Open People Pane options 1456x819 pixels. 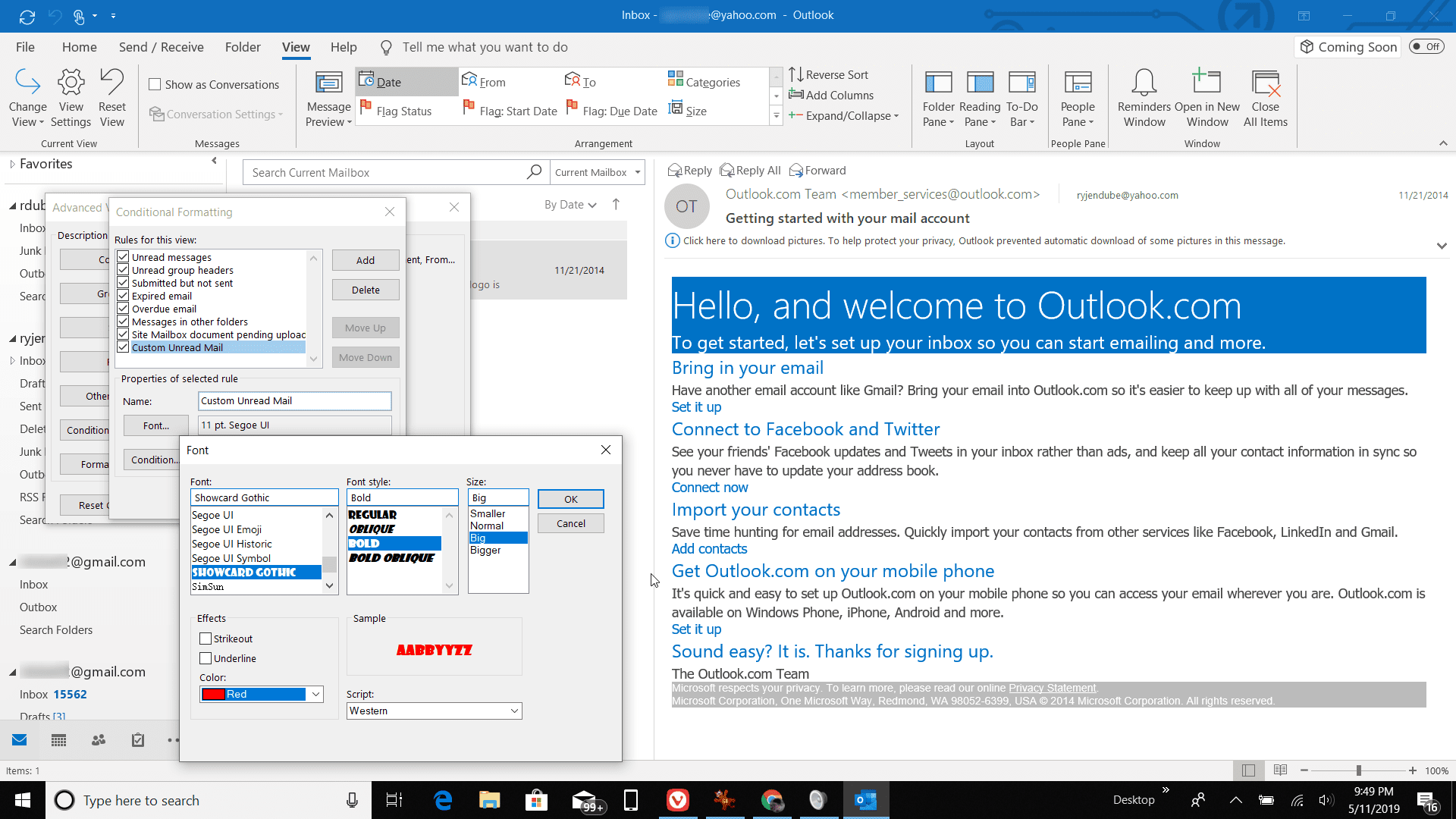point(1078,99)
